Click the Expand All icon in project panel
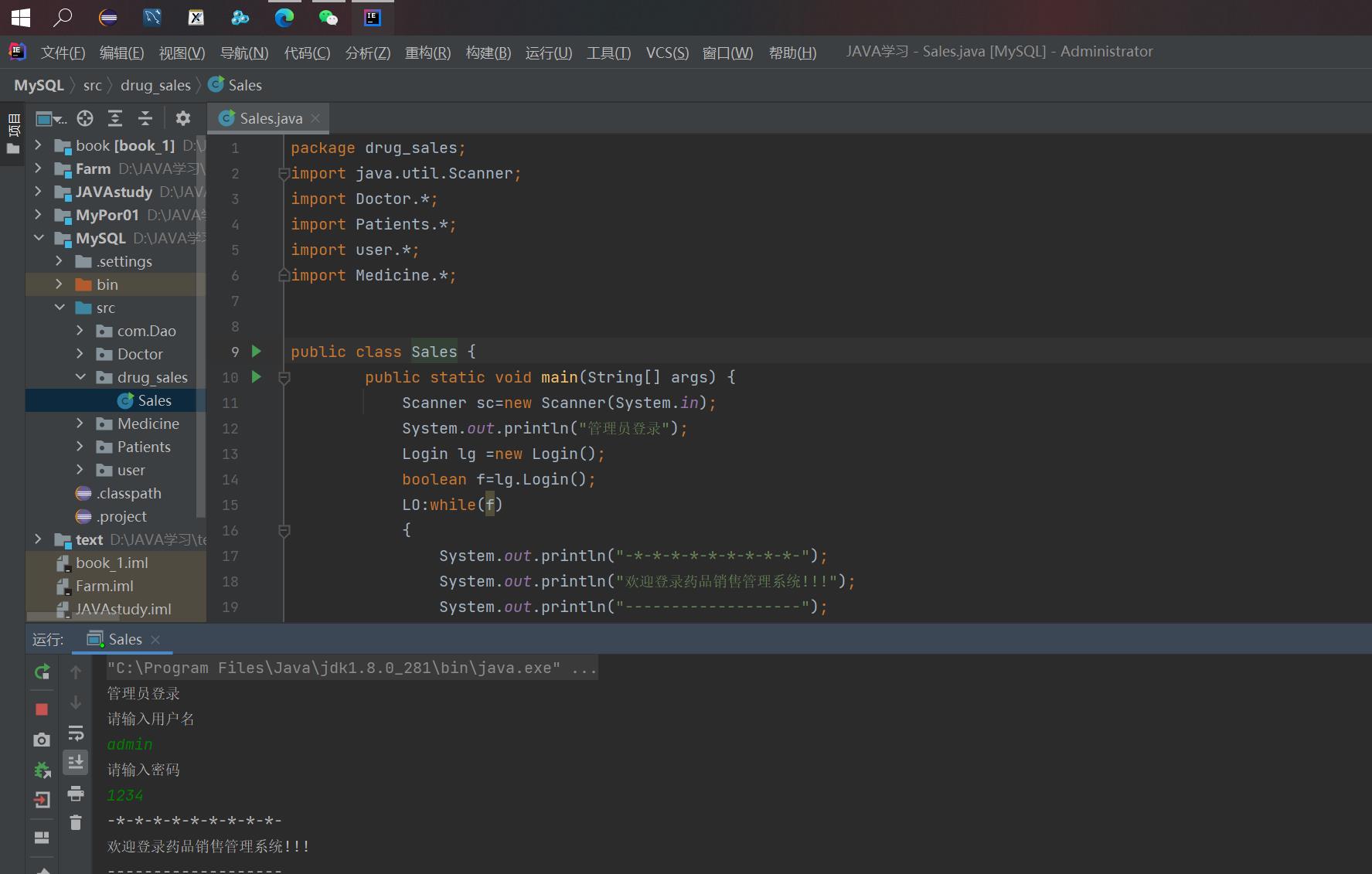This screenshot has height=874, width=1372. [x=115, y=118]
